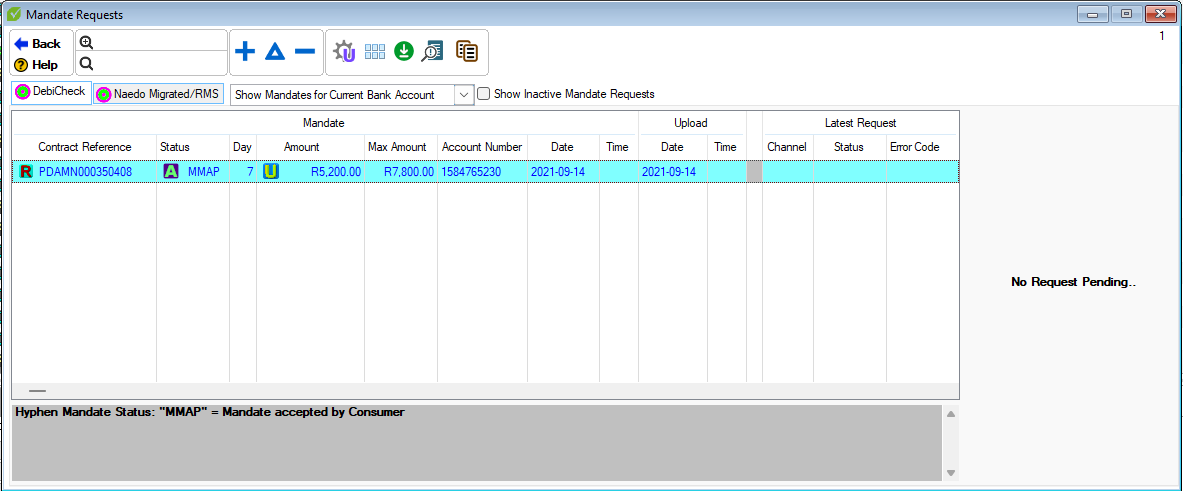
Task: Click the blue minus remove icon
Action: tap(305, 52)
